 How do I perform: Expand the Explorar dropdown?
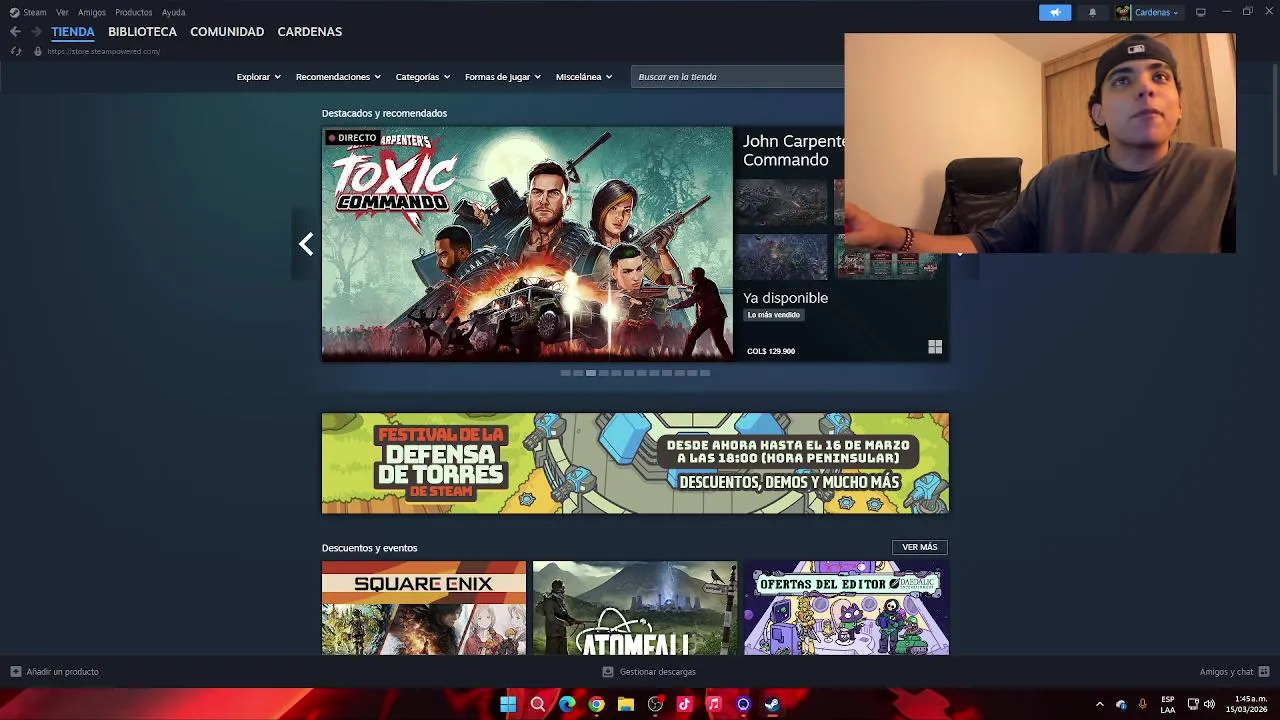point(258,77)
